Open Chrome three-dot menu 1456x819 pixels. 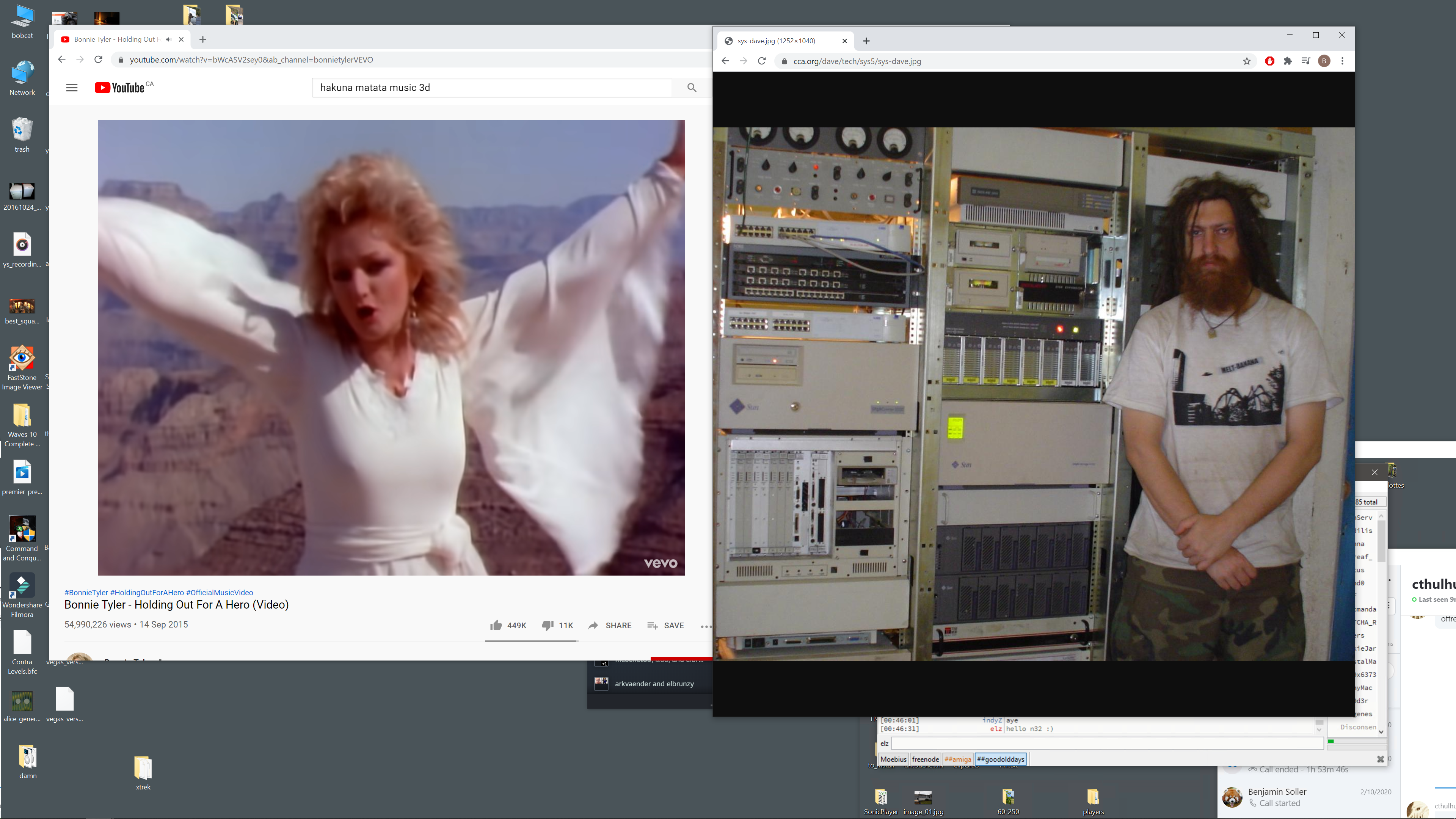pos(1342,61)
